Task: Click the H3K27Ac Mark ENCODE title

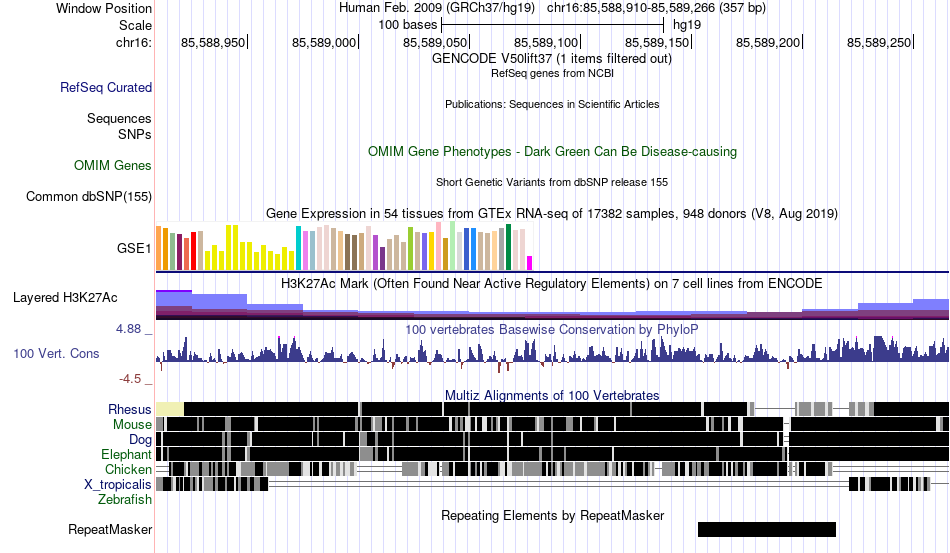Action: coord(552,283)
